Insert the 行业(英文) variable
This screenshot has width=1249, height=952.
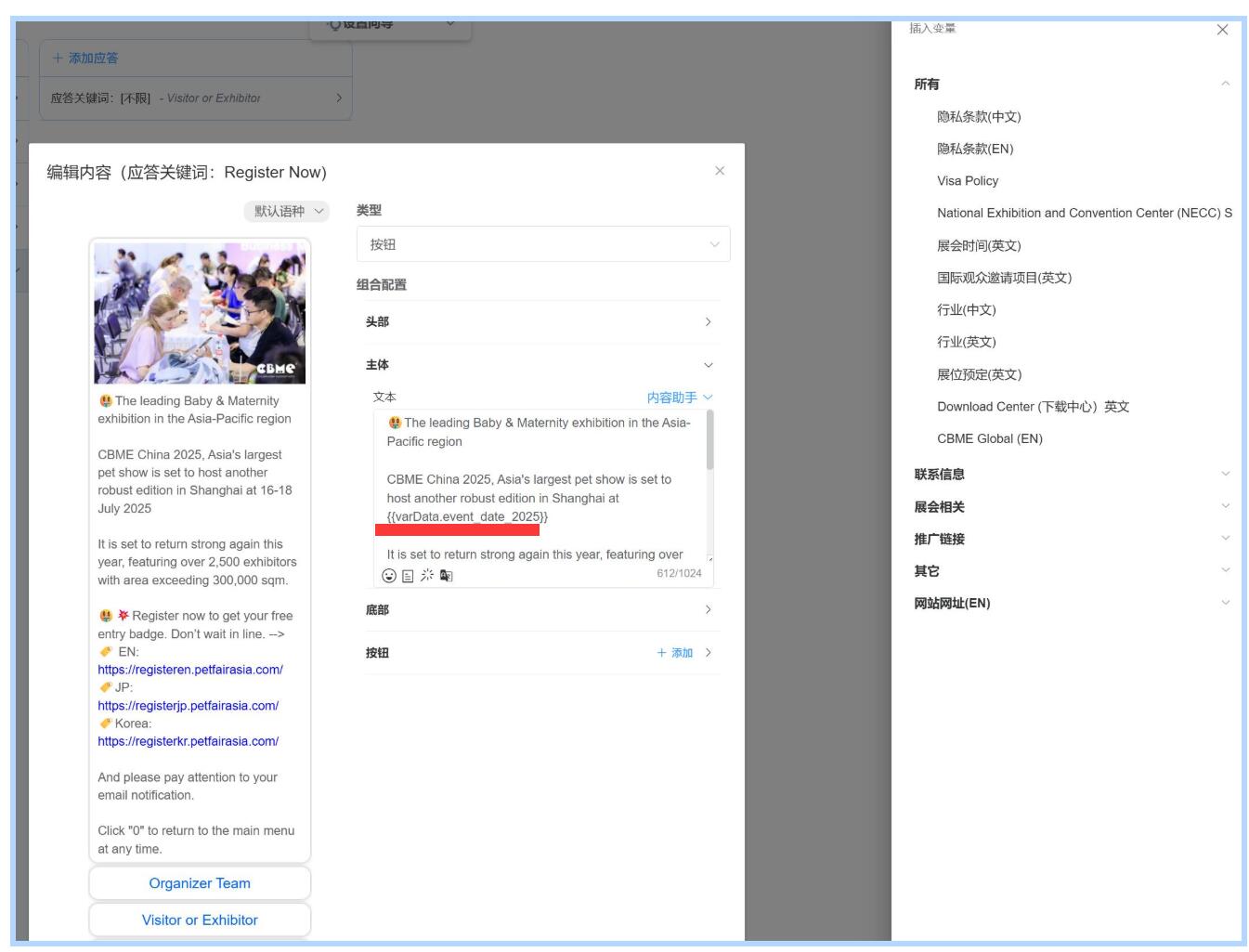(966, 342)
